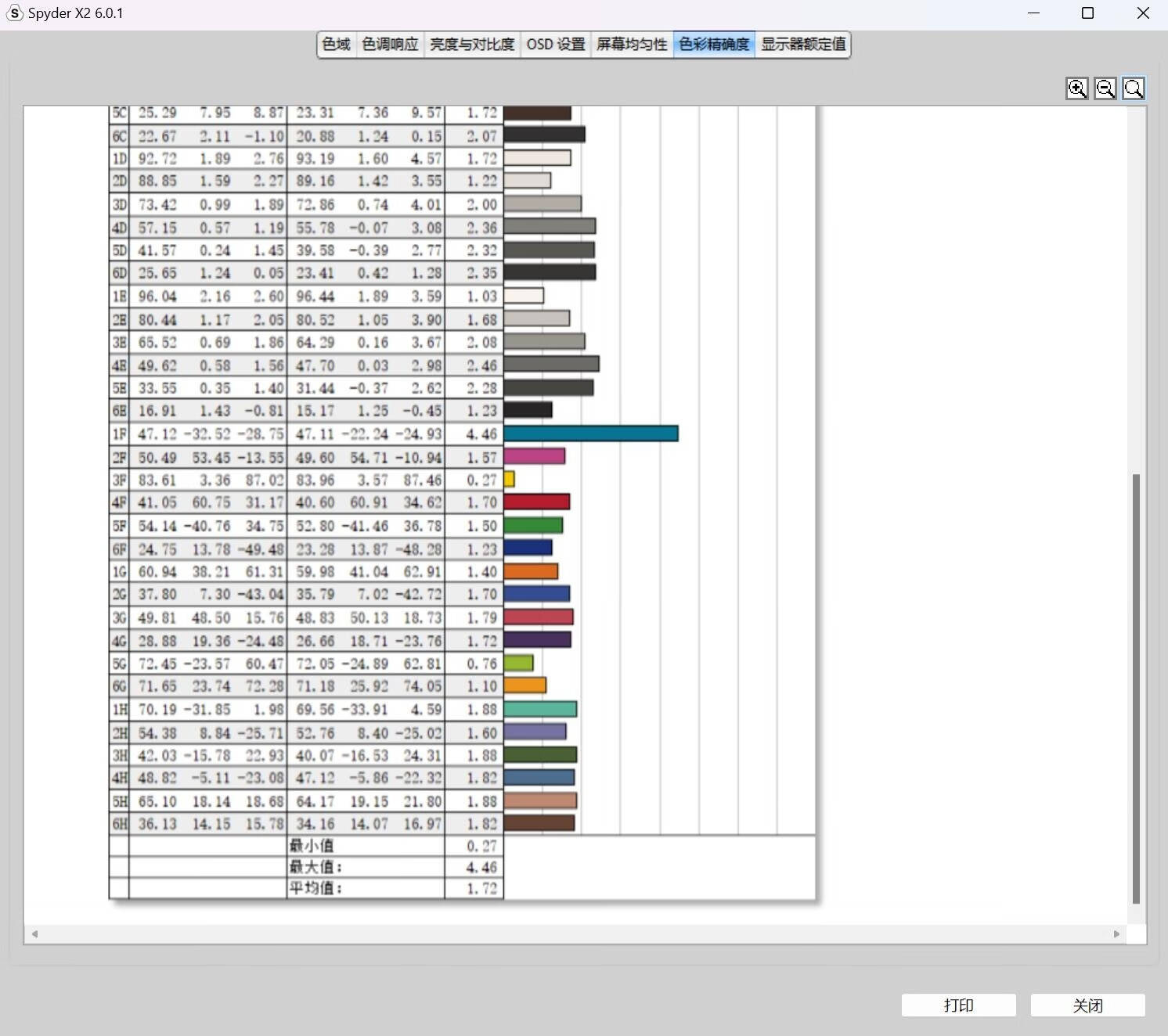
Task: Click the average value 1.72 in summary
Action: (x=481, y=888)
